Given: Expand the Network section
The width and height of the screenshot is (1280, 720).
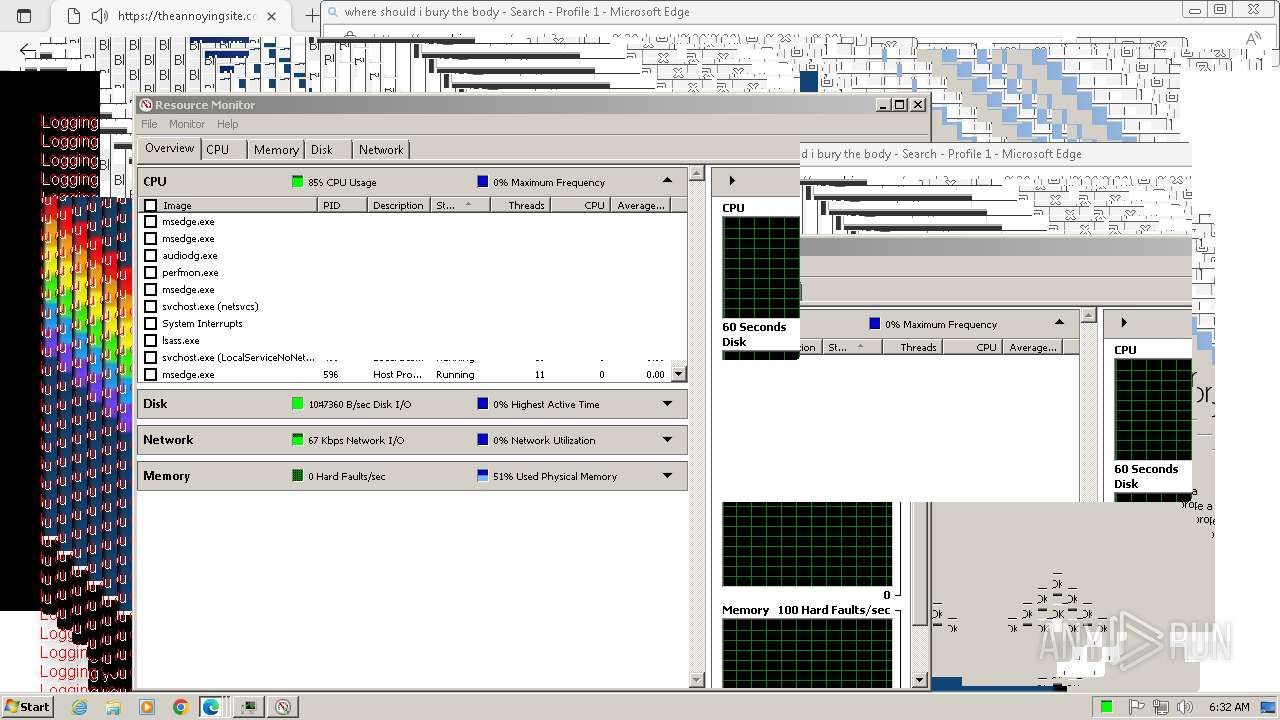Looking at the screenshot, I should click(667, 440).
